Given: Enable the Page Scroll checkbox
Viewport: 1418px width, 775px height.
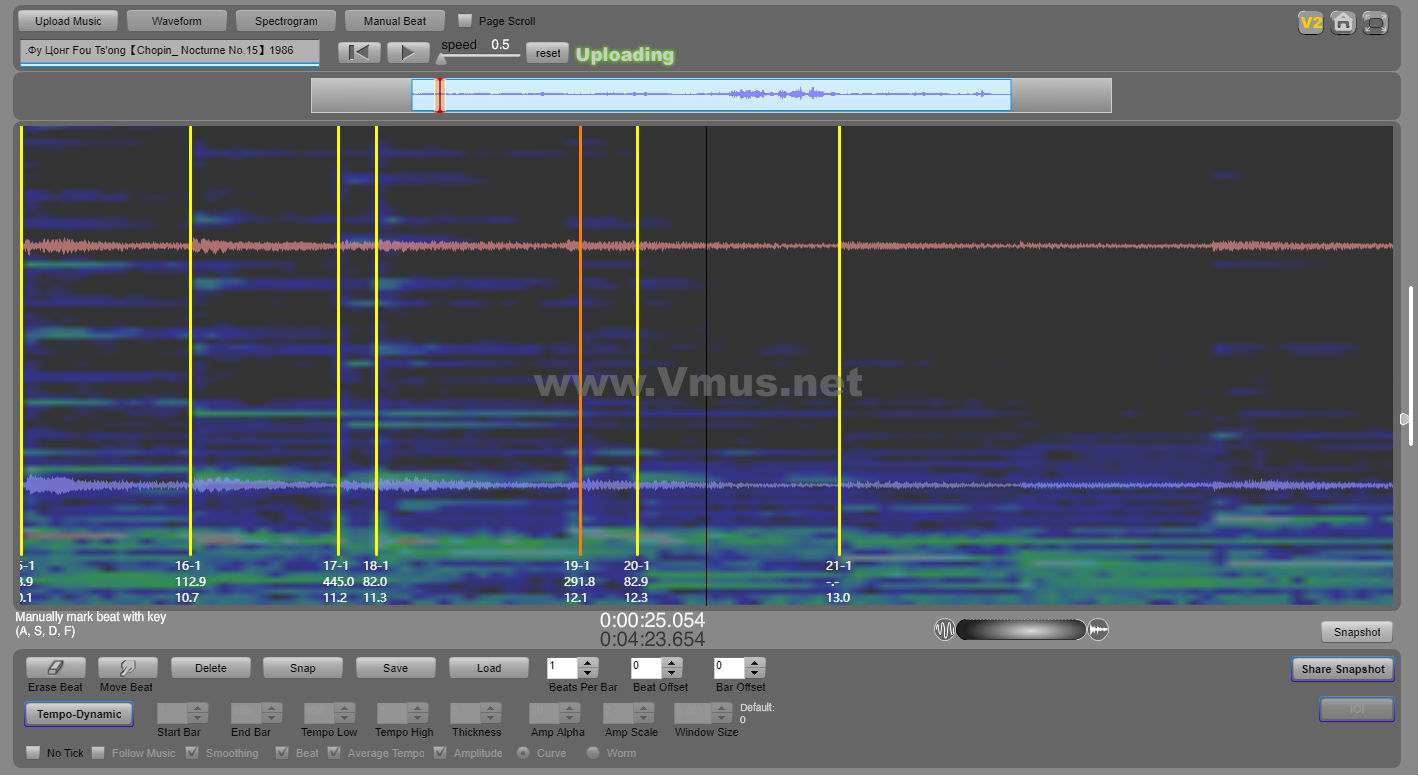Looking at the screenshot, I should pyautogui.click(x=465, y=21).
